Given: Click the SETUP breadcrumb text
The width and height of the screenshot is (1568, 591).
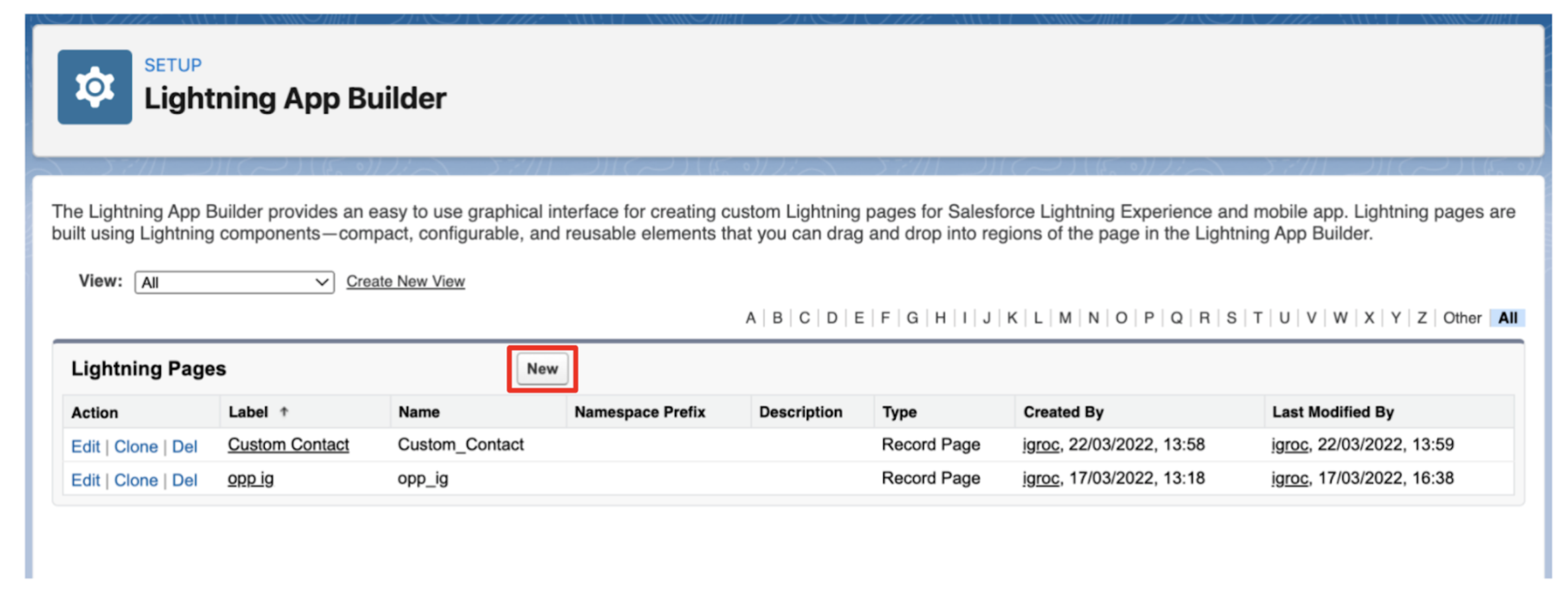Looking at the screenshot, I should pos(173,65).
